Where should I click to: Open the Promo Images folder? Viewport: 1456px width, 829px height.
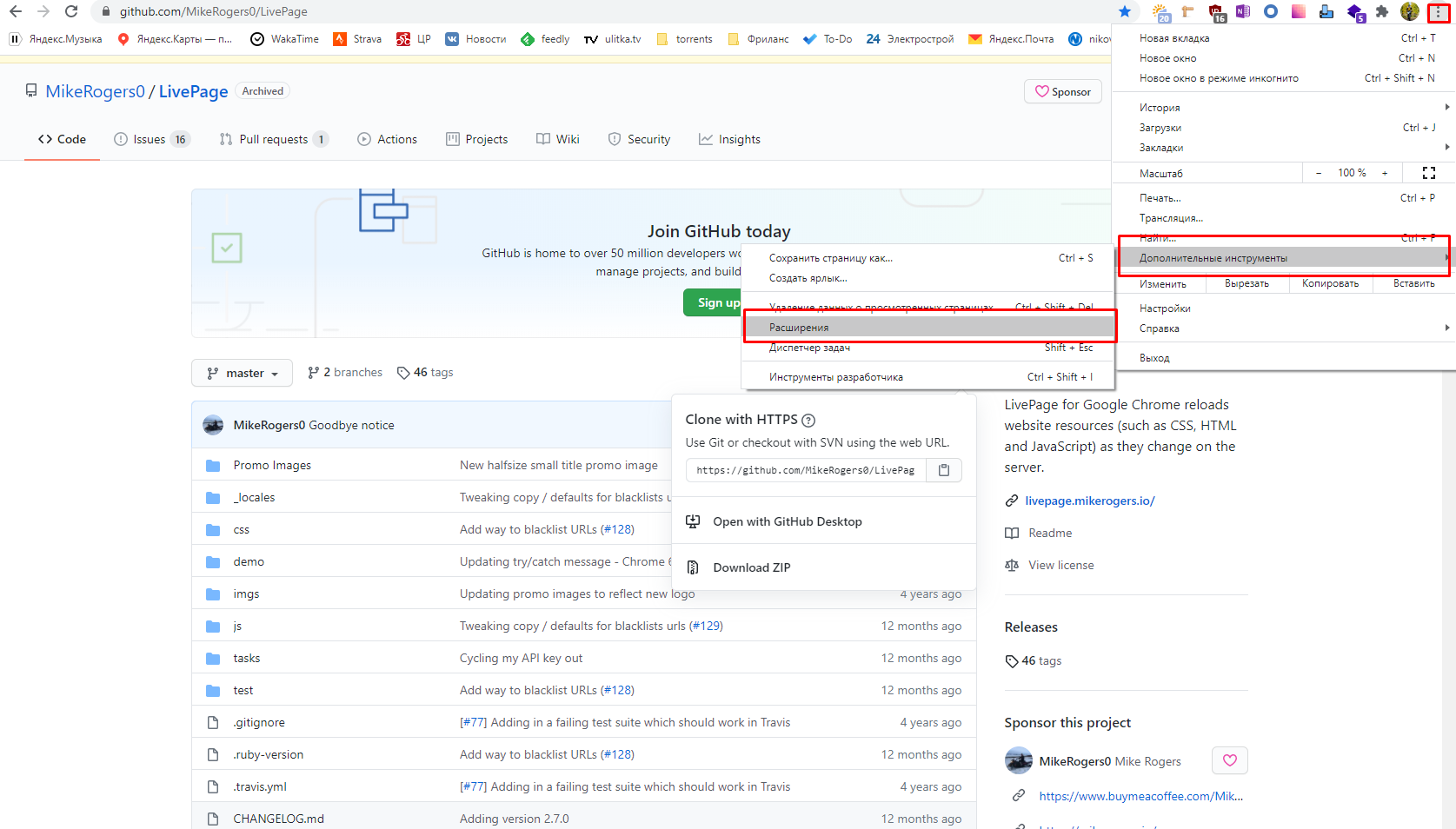pos(272,466)
